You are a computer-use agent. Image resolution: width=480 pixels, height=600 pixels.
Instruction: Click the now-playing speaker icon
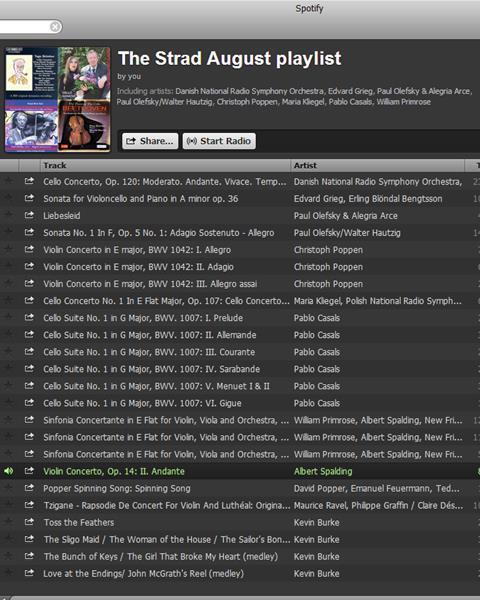coord(8,471)
